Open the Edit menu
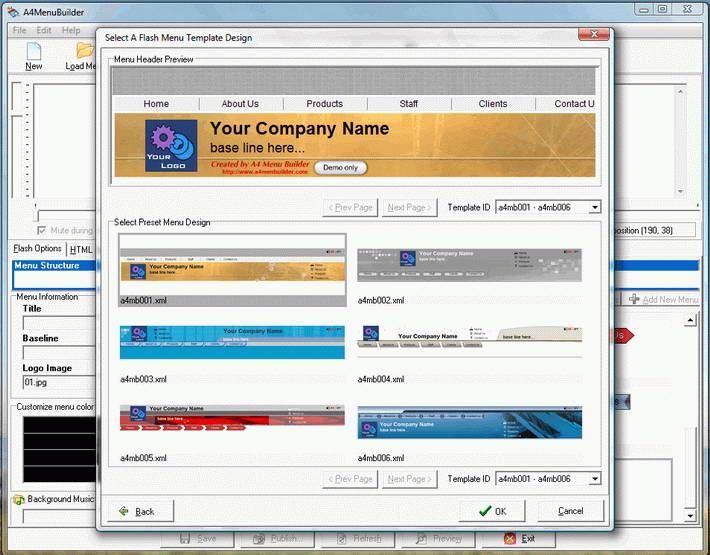The width and height of the screenshot is (710, 555). point(44,30)
